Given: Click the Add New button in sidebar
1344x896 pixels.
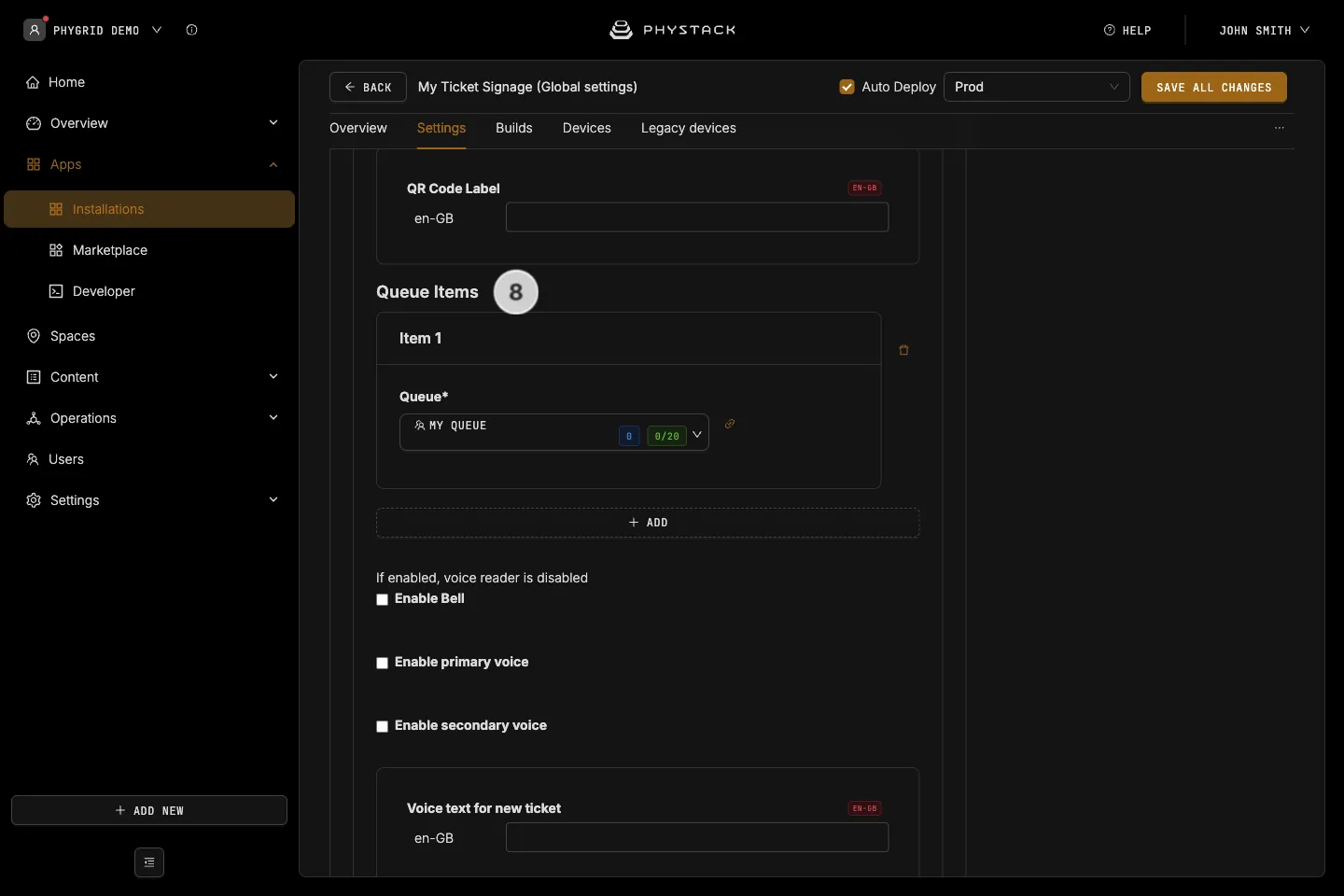Looking at the screenshot, I should tap(149, 810).
